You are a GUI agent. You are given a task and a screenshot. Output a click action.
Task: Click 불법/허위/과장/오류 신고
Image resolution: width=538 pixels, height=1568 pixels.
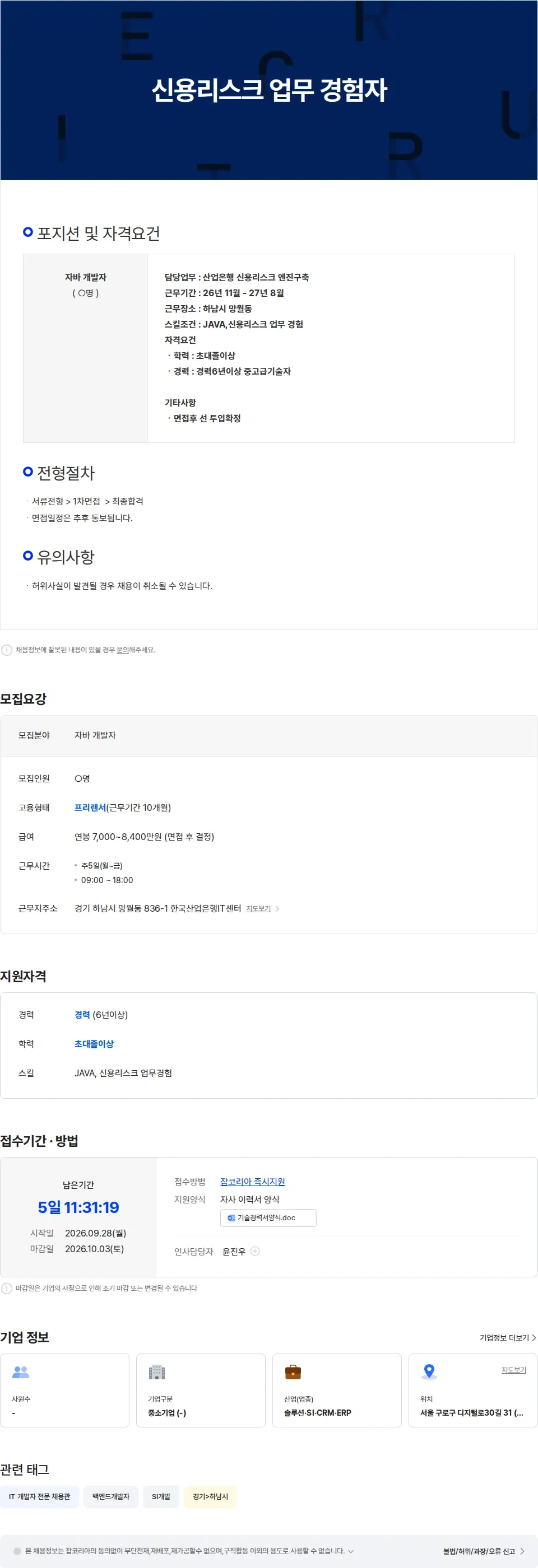point(484,1551)
